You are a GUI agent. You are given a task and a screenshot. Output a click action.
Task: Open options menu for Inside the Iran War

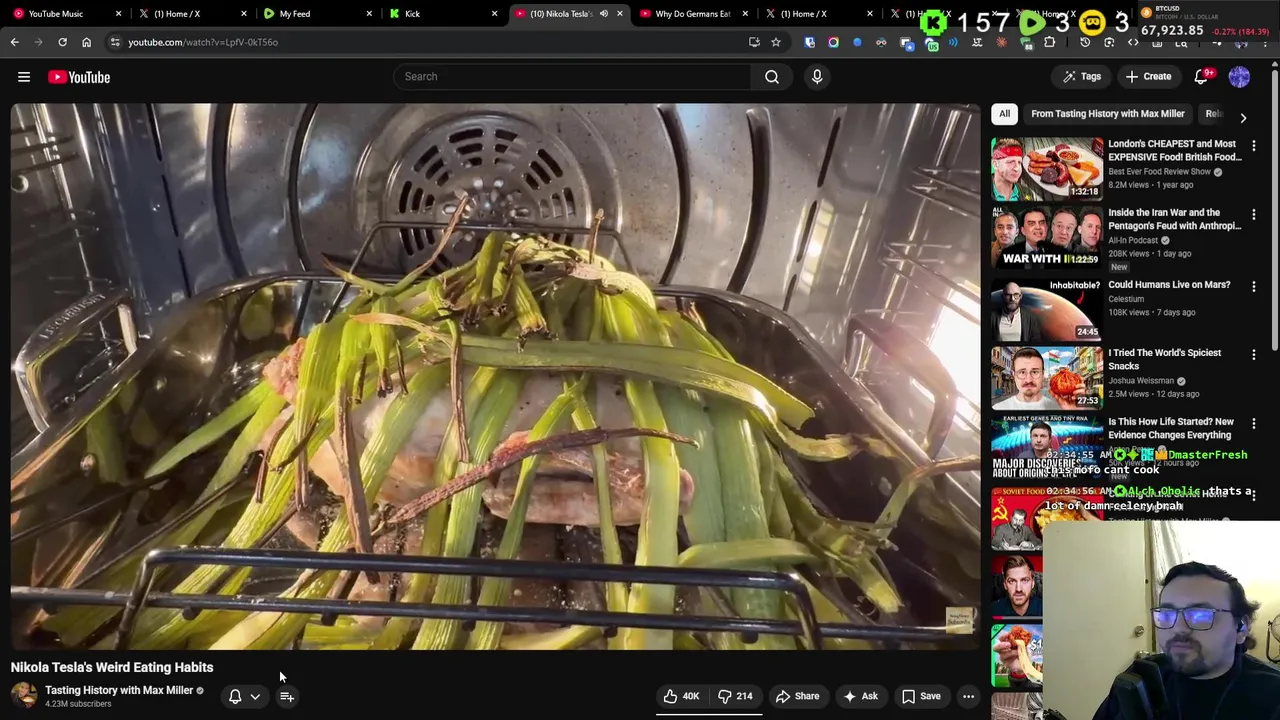pyautogui.click(x=1254, y=215)
